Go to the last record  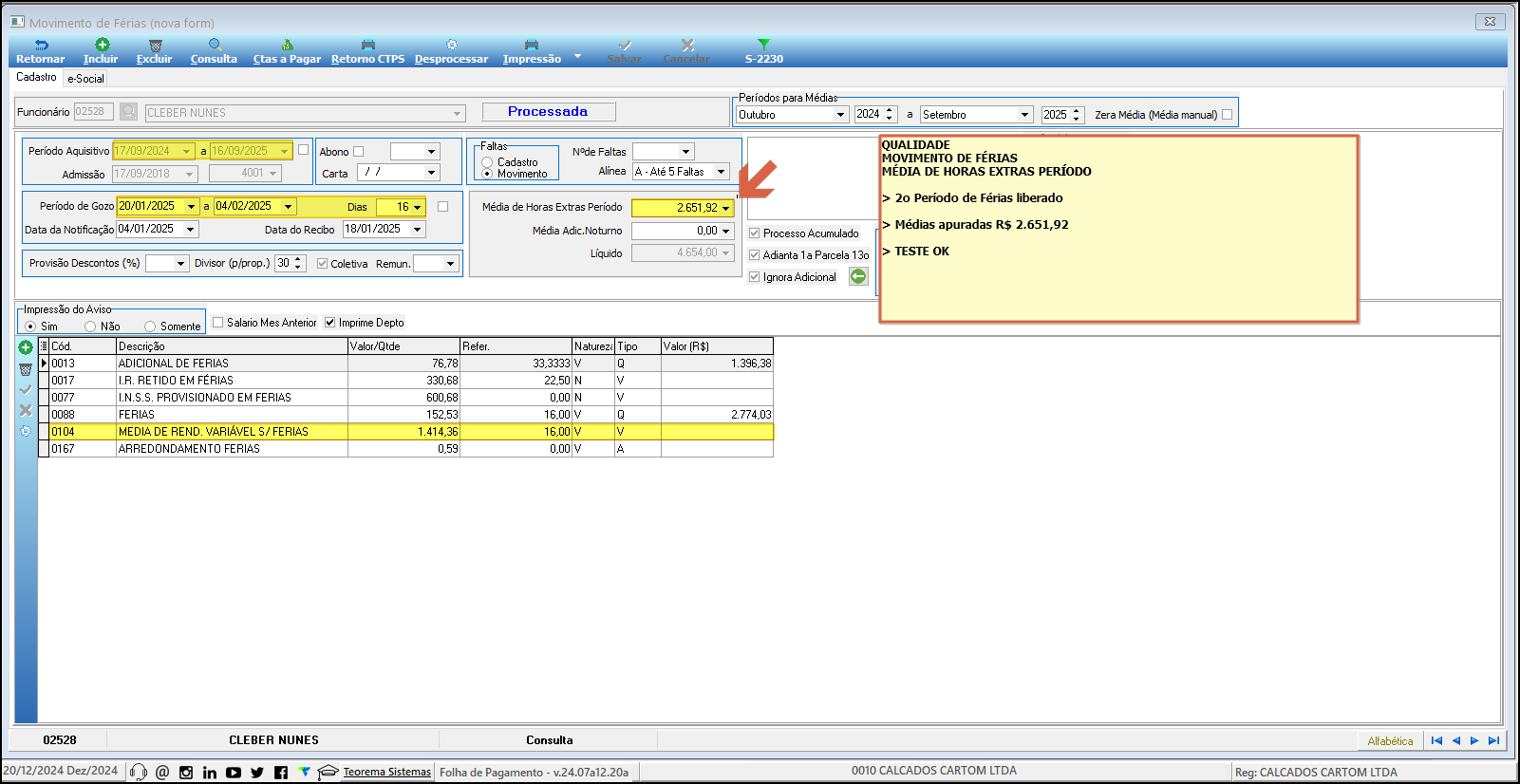pyautogui.click(x=1493, y=740)
